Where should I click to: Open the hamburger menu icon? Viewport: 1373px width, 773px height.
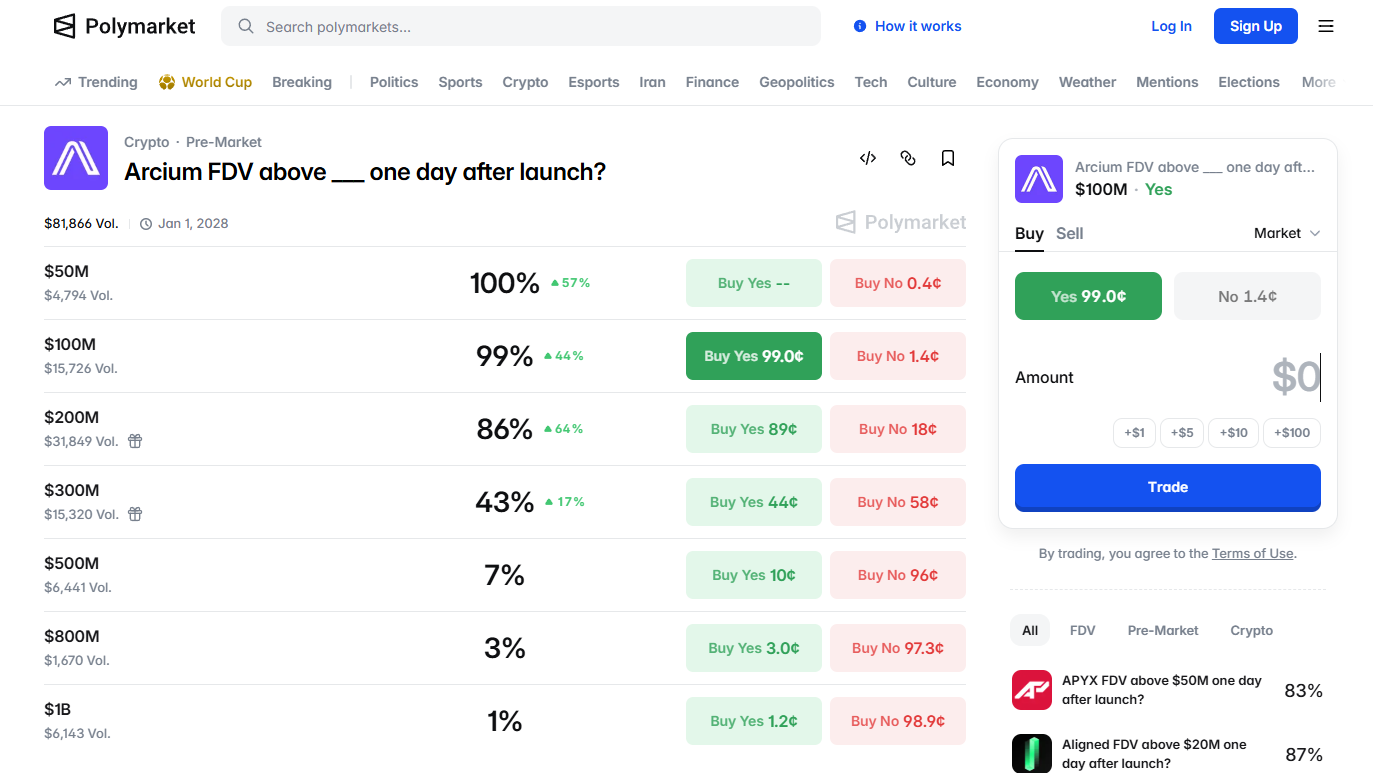pos(1326,26)
